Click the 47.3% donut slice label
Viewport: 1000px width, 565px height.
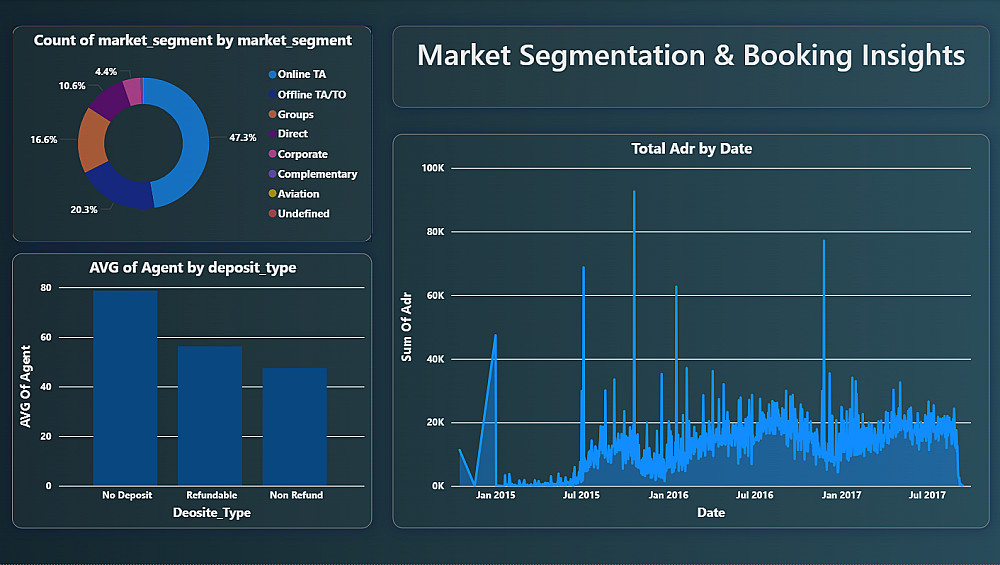[x=243, y=138]
